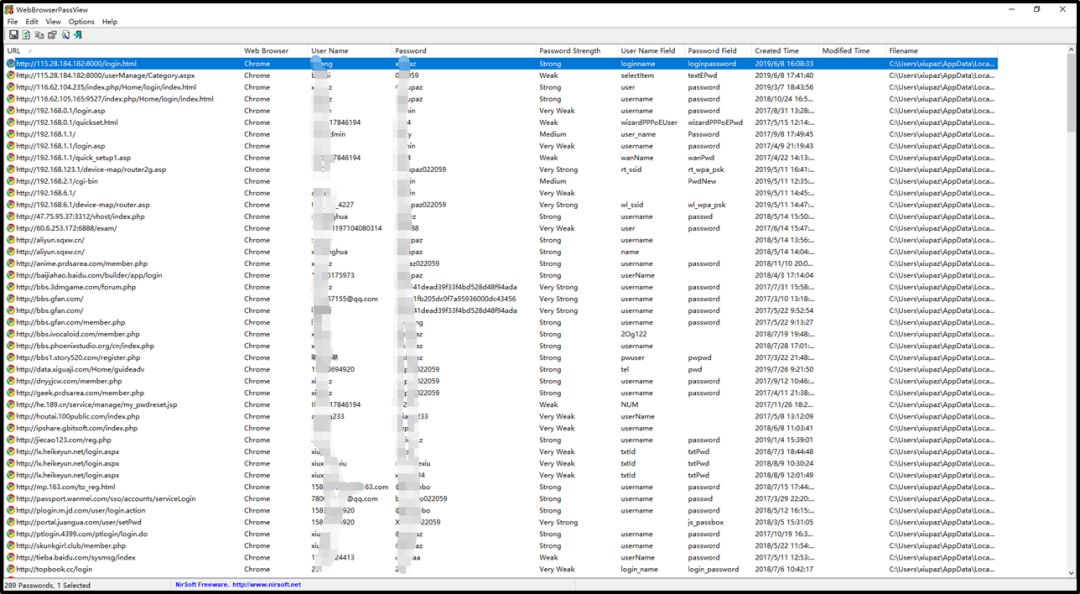Select the http://47.75.95.37:3312/vhost/index.php row
Image resolution: width=1080 pixels, height=594 pixels.
[x=501, y=216]
